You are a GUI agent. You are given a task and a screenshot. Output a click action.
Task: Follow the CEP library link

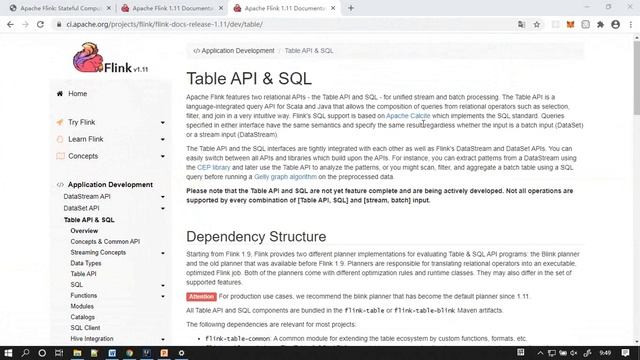[213, 167]
